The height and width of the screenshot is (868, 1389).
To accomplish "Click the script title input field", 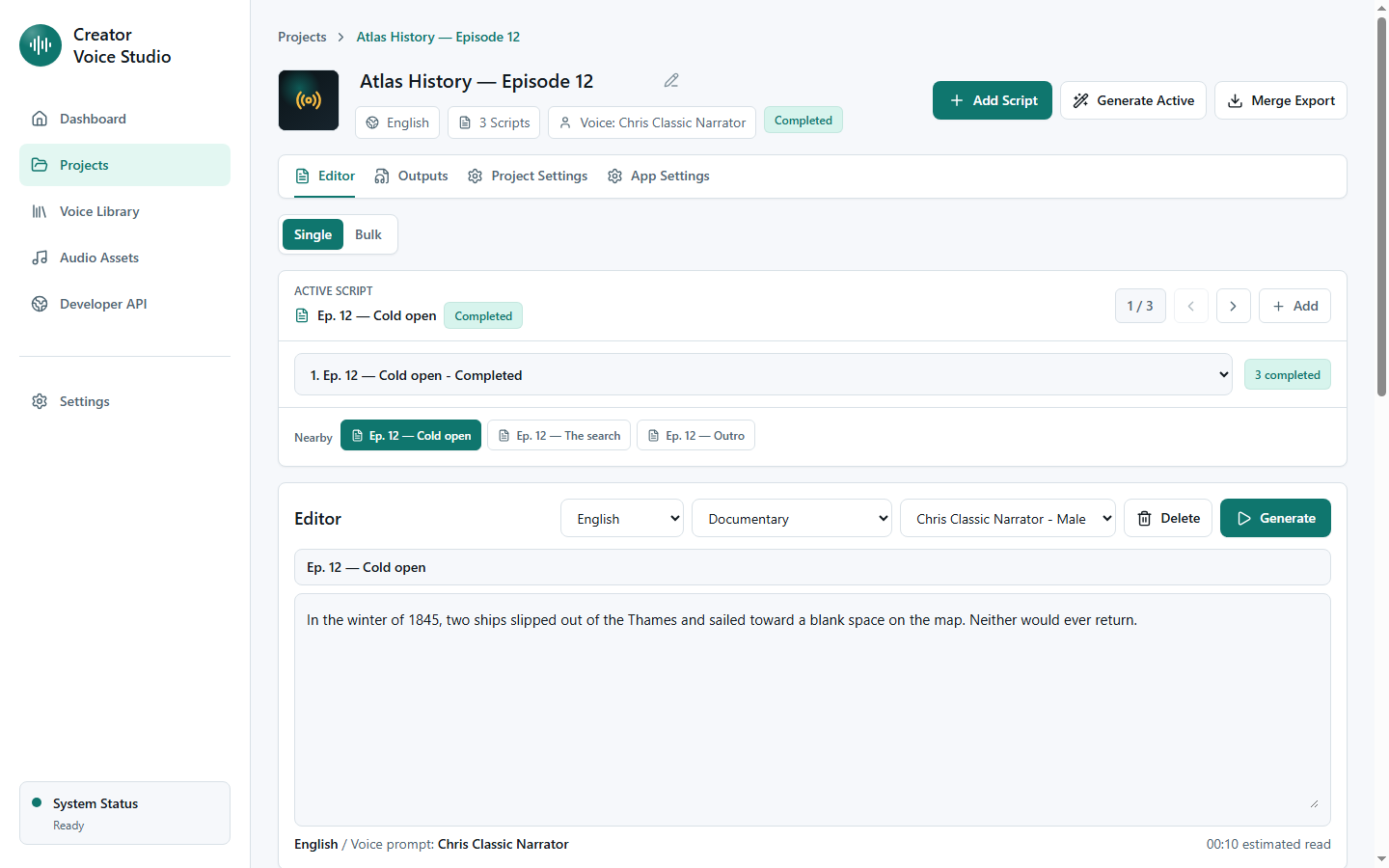I will point(812,567).
